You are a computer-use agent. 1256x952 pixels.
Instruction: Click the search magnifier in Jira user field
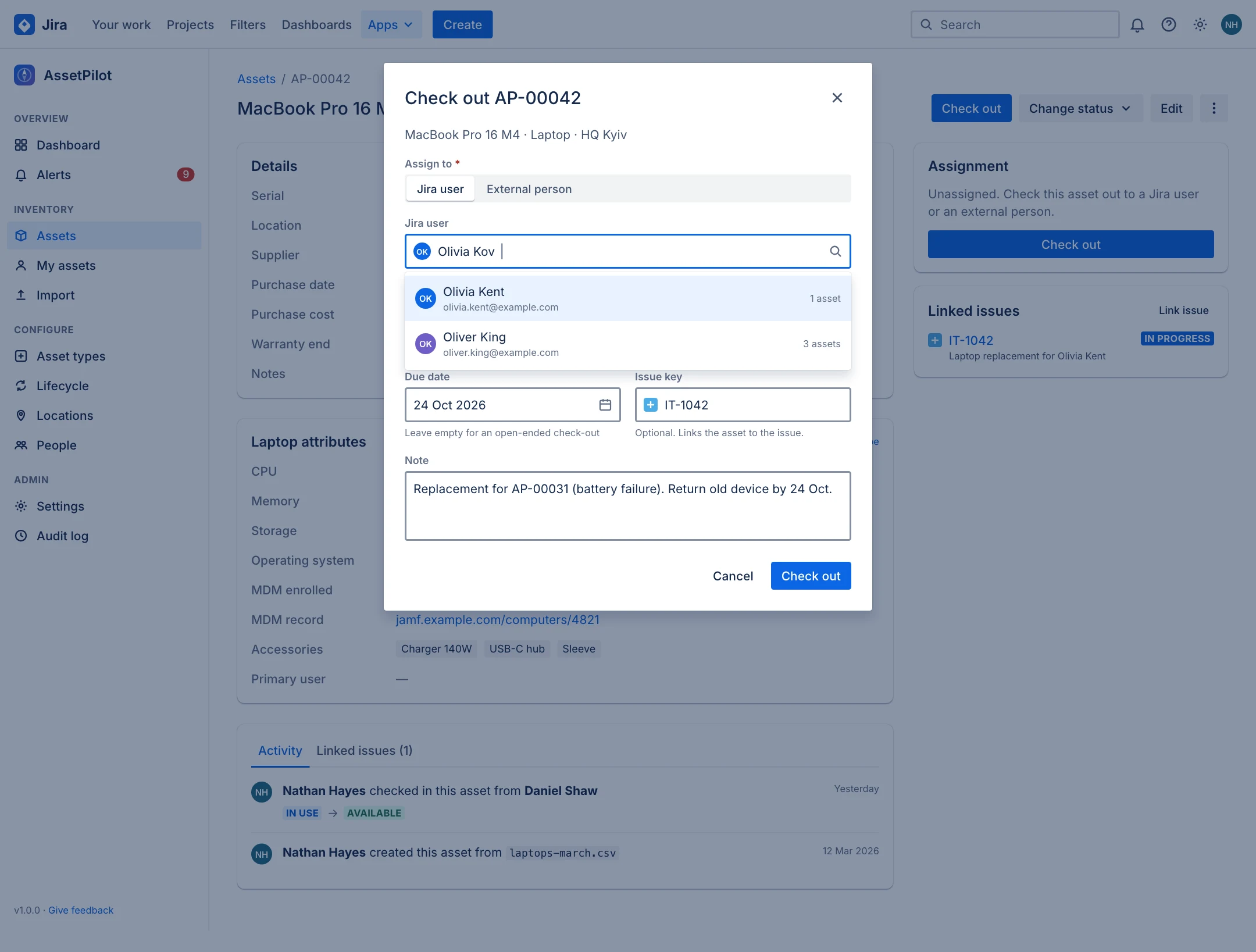coord(835,251)
